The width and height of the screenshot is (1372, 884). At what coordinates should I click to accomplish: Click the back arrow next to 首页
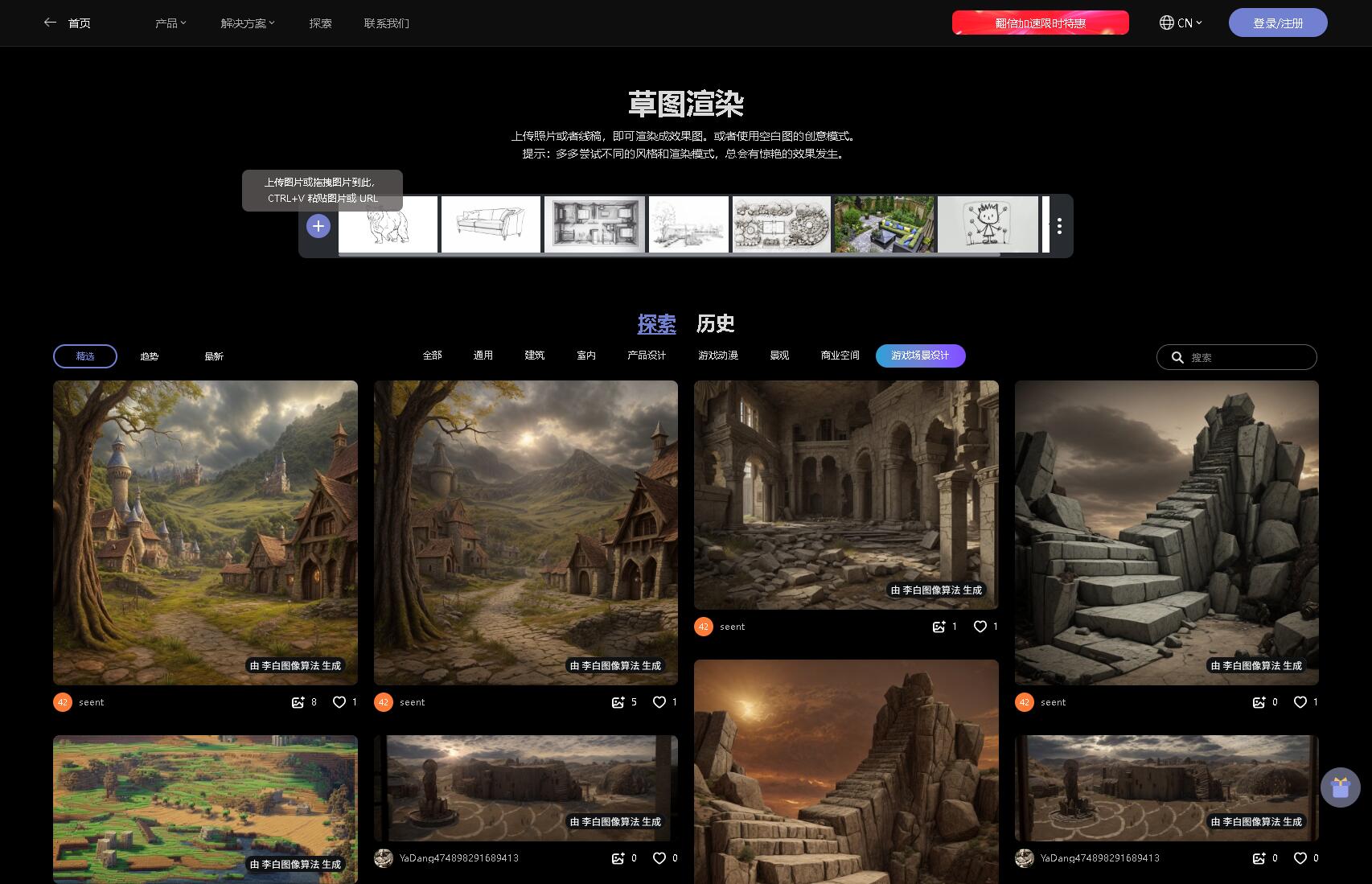click(x=50, y=23)
